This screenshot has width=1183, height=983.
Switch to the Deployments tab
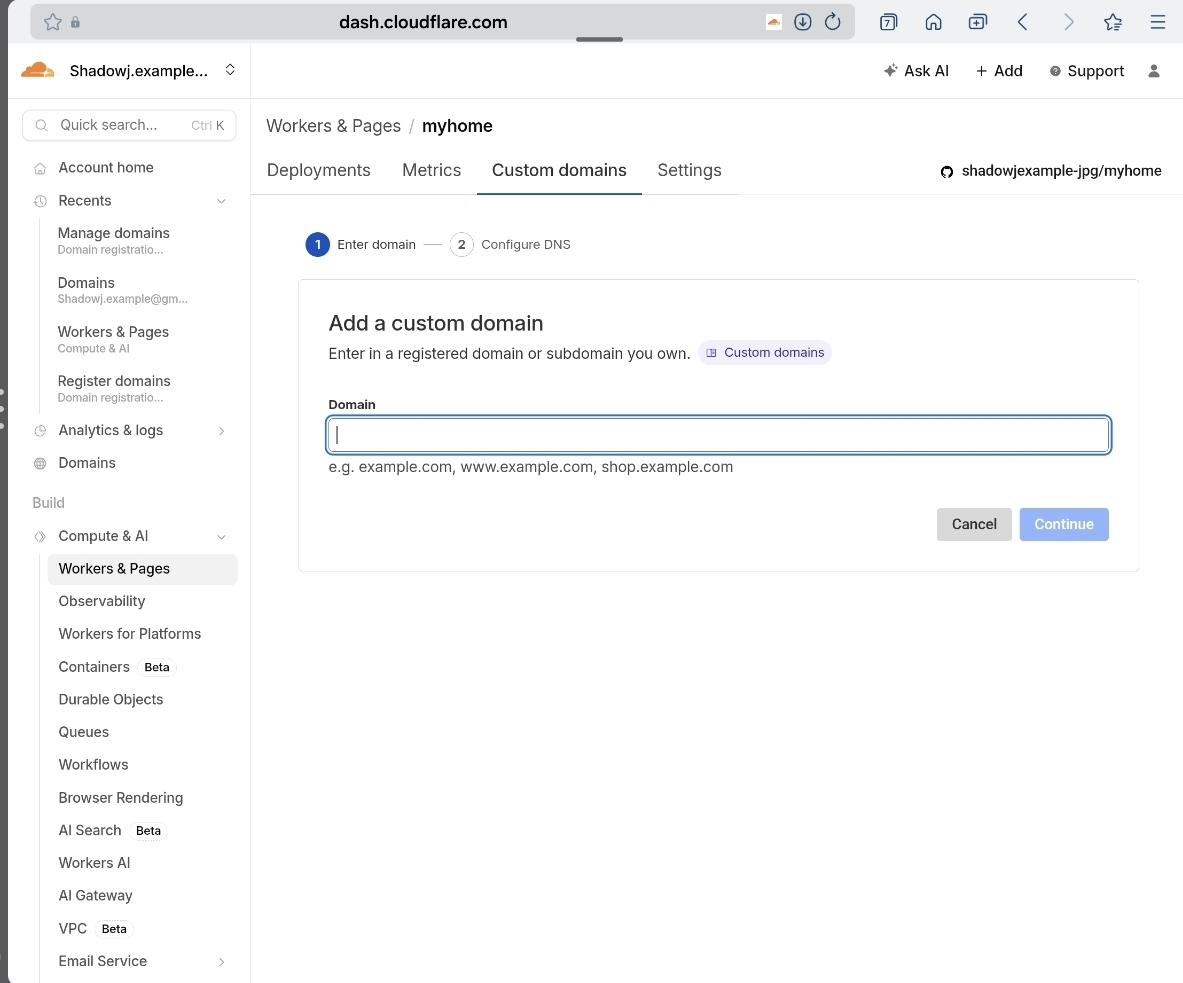318,170
